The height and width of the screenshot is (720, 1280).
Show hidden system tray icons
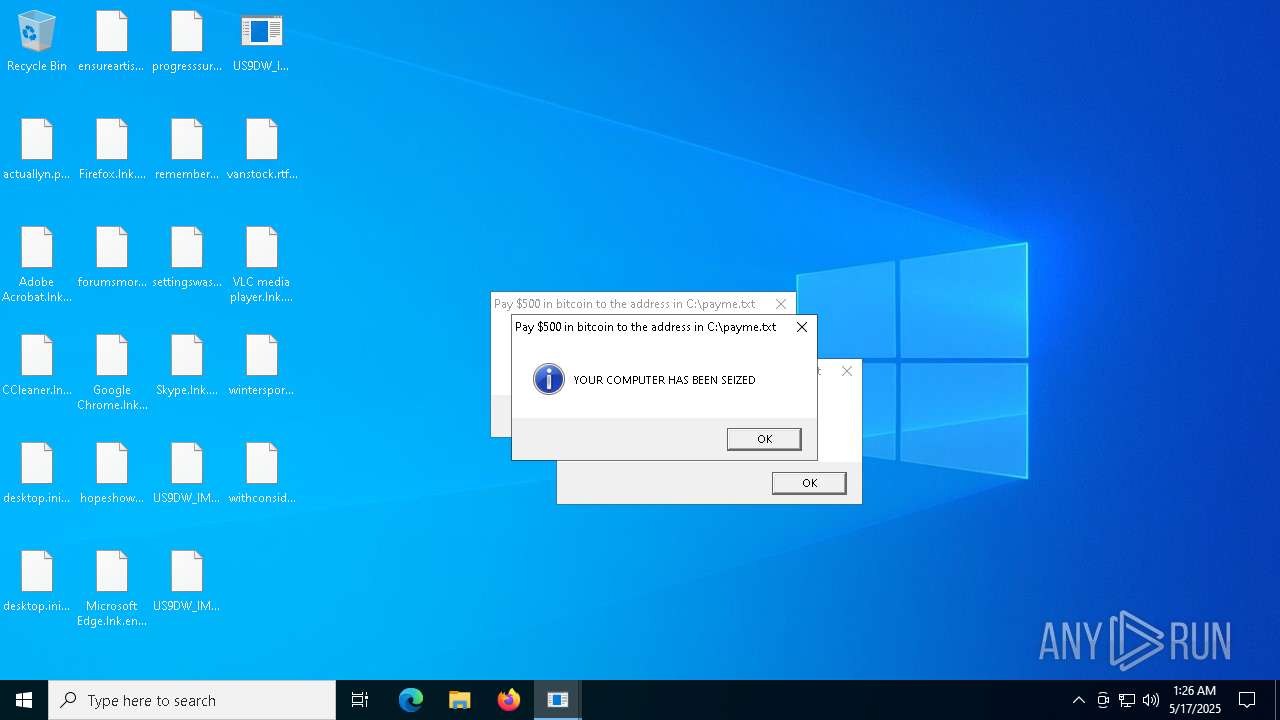point(1079,700)
